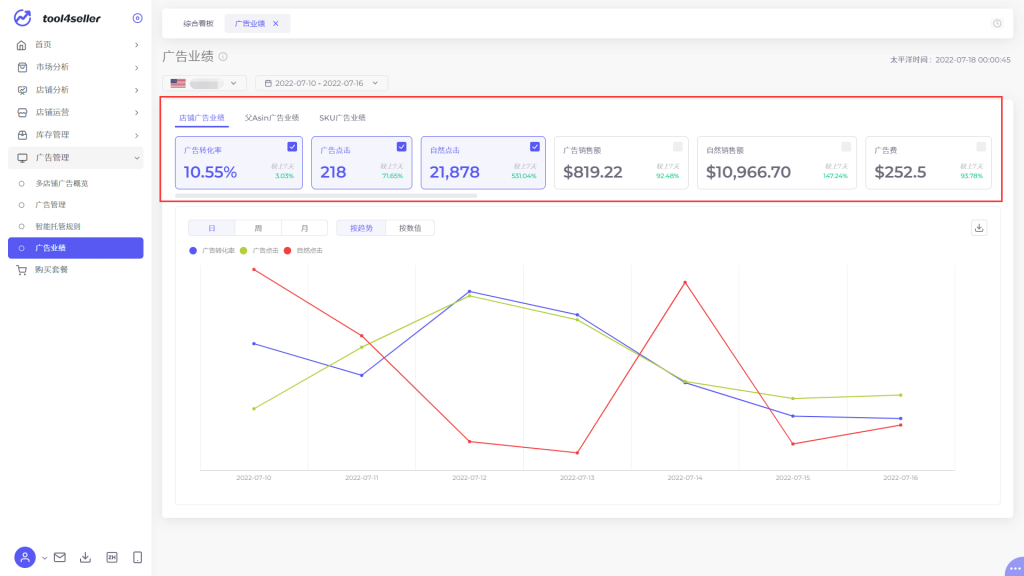The image size is (1024, 576).
Task: Enable the 广告销售额 metric checkbox
Action: click(x=678, y=146)
